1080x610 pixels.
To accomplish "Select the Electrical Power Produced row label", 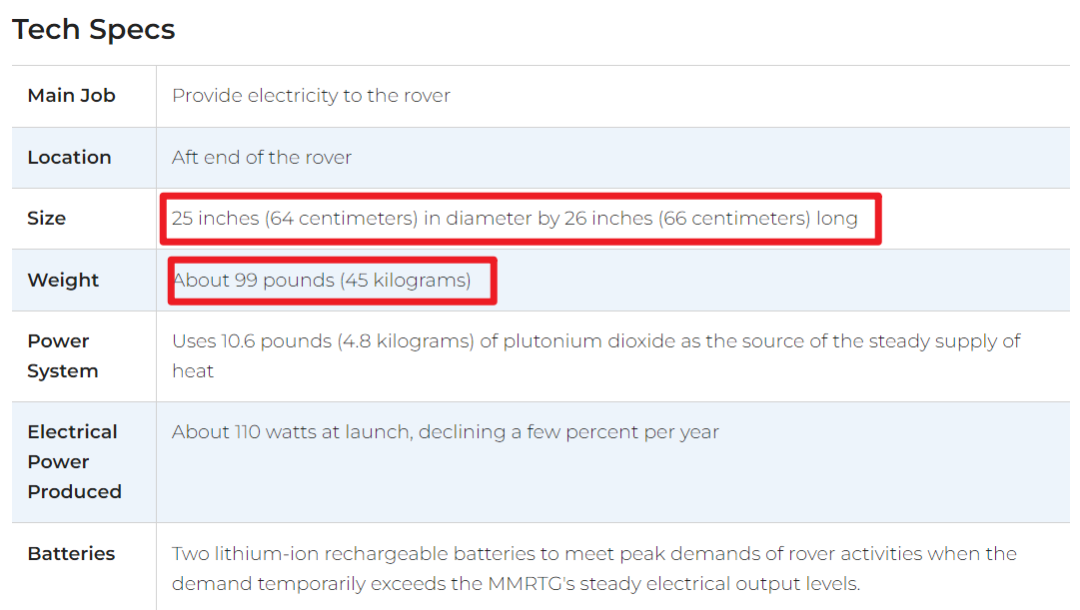I will click(x=74, y=462).
